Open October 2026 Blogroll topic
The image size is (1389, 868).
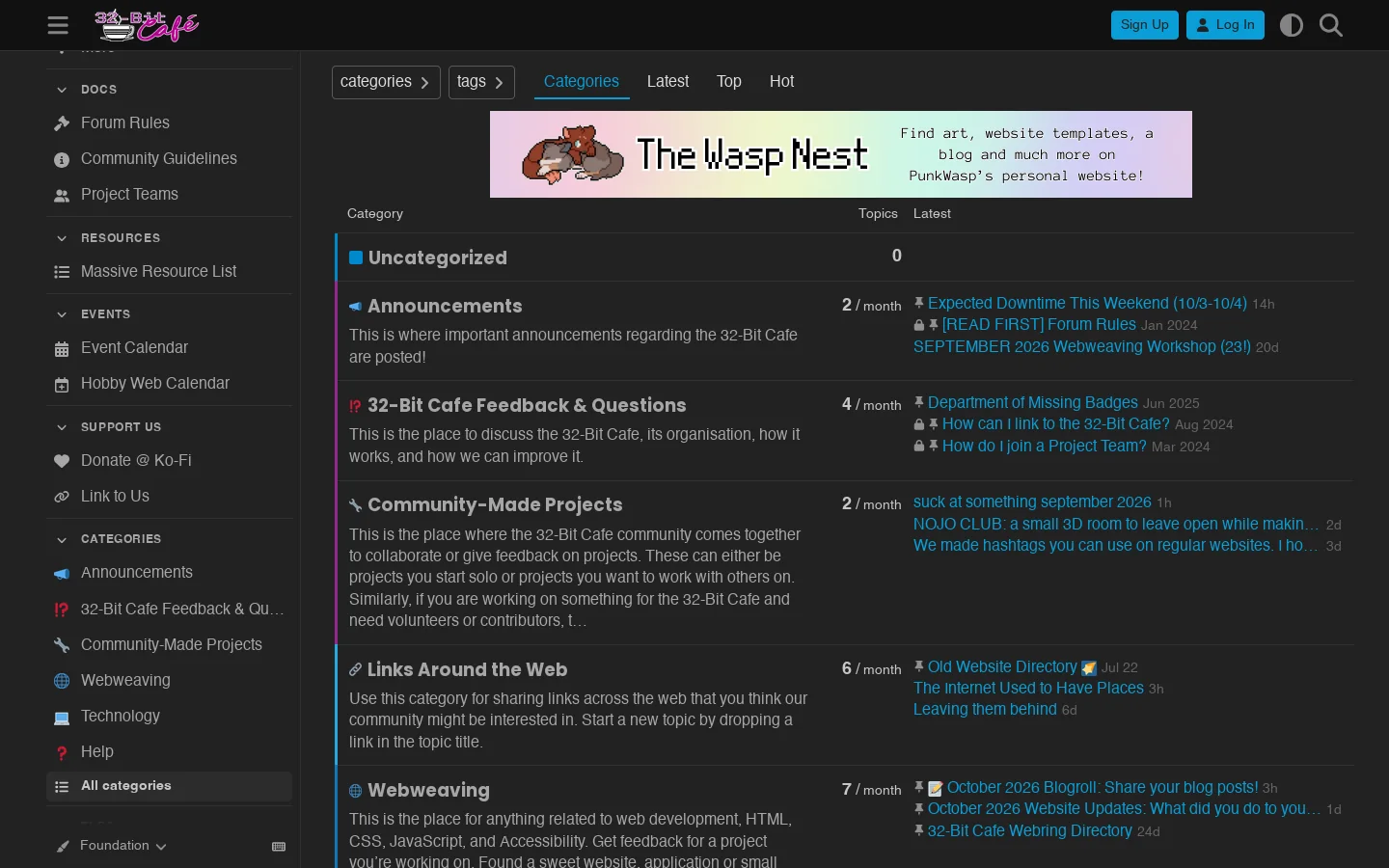(1103, 787)
